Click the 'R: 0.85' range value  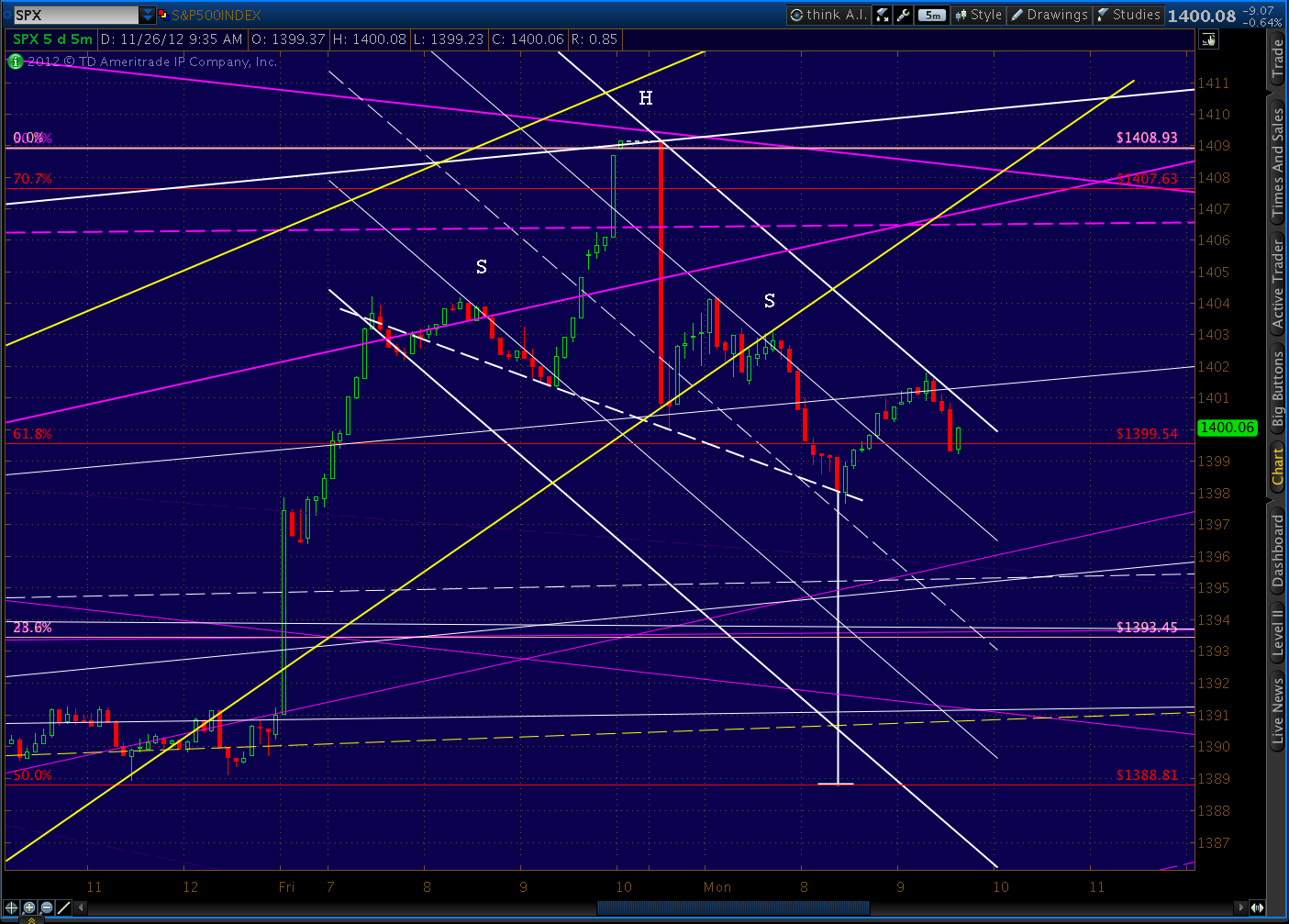coord(594,39)
